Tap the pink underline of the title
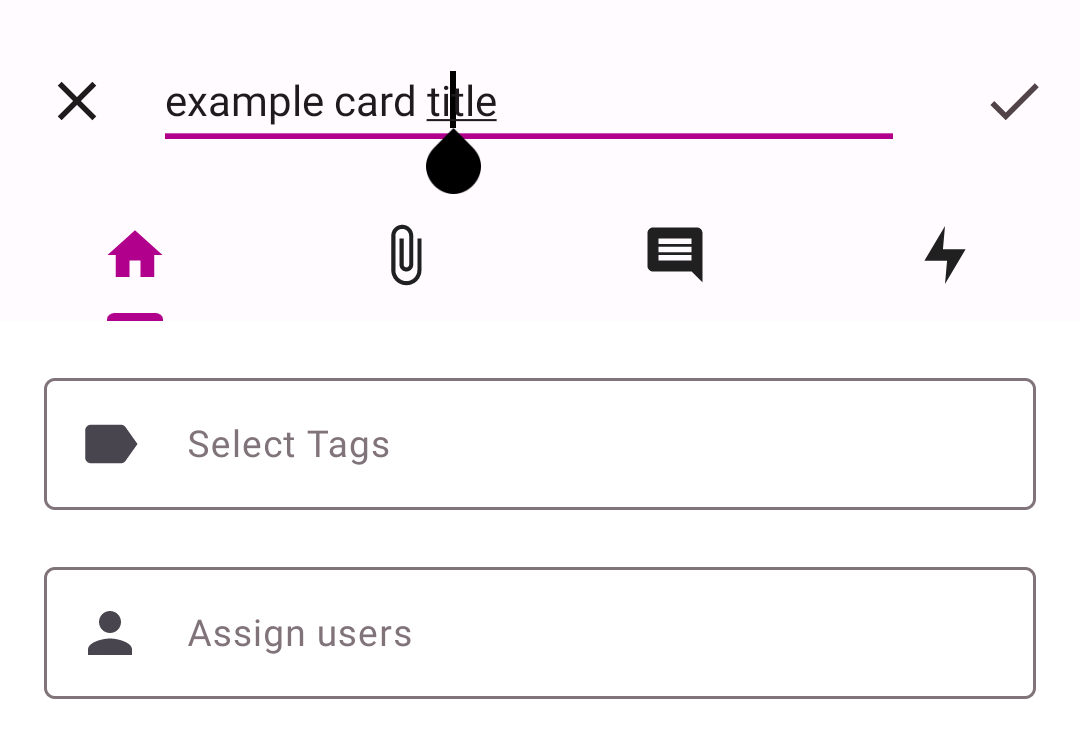The height and width of the screenshot is (734, 1080). tap(529, 134)
